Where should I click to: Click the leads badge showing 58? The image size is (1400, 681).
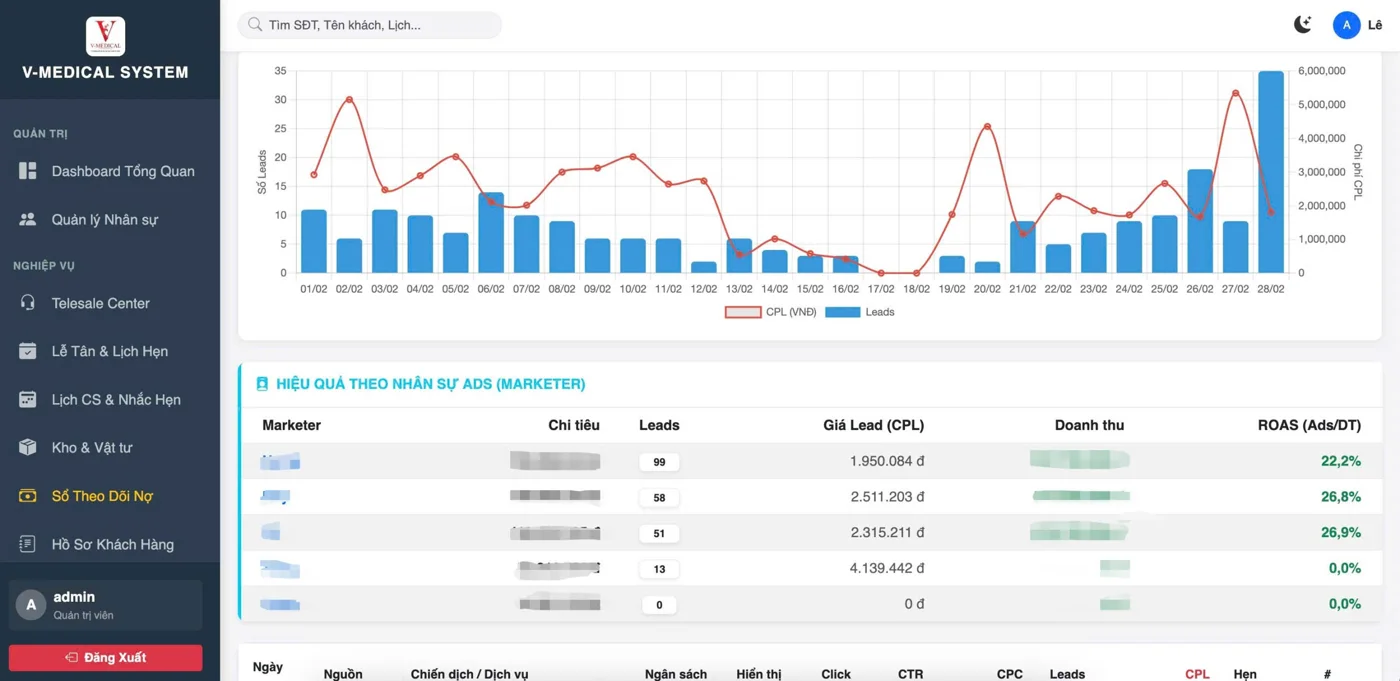tap(659, 497)
